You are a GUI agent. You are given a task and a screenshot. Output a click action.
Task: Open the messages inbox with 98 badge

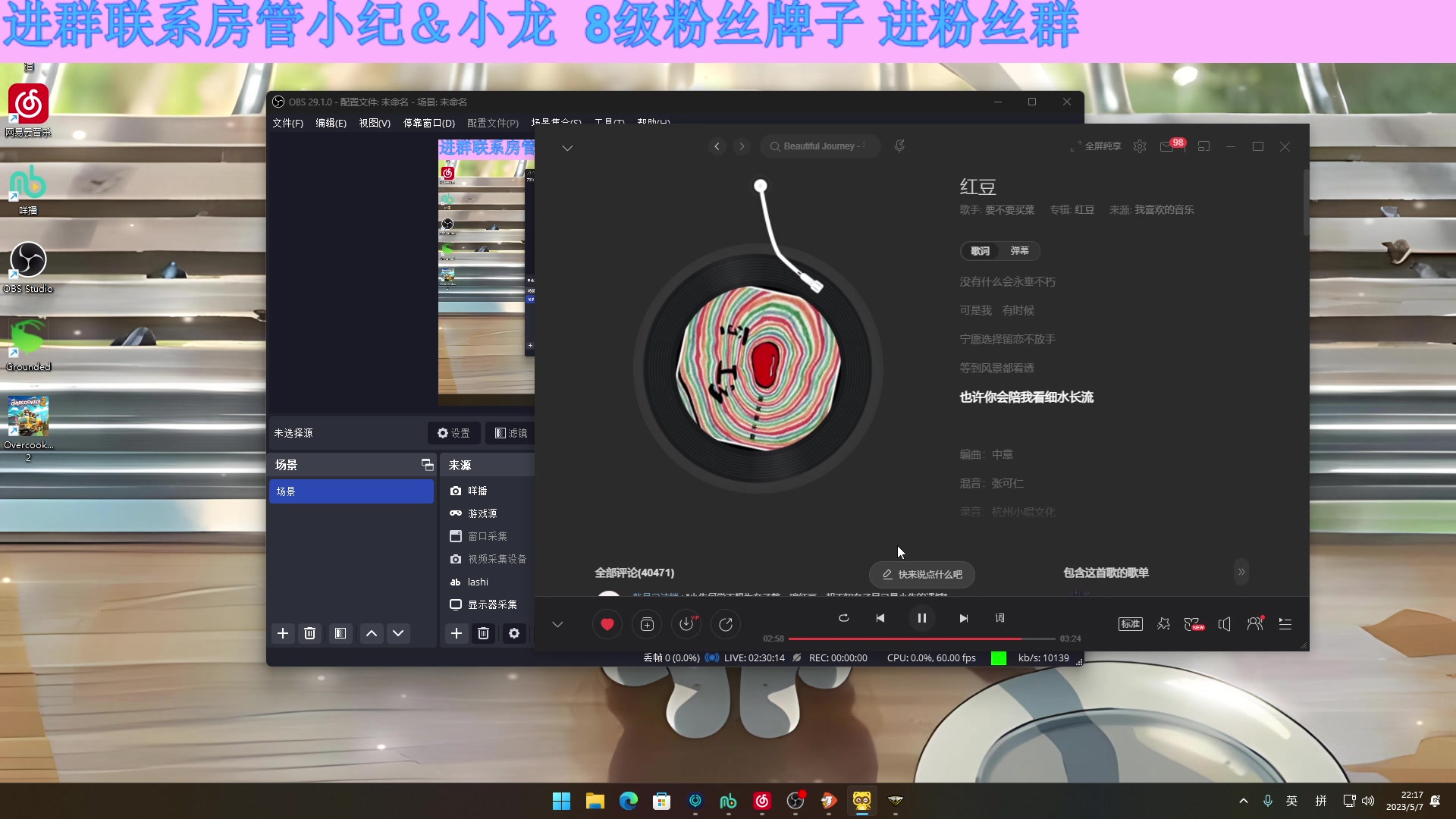pos(1172,145)
